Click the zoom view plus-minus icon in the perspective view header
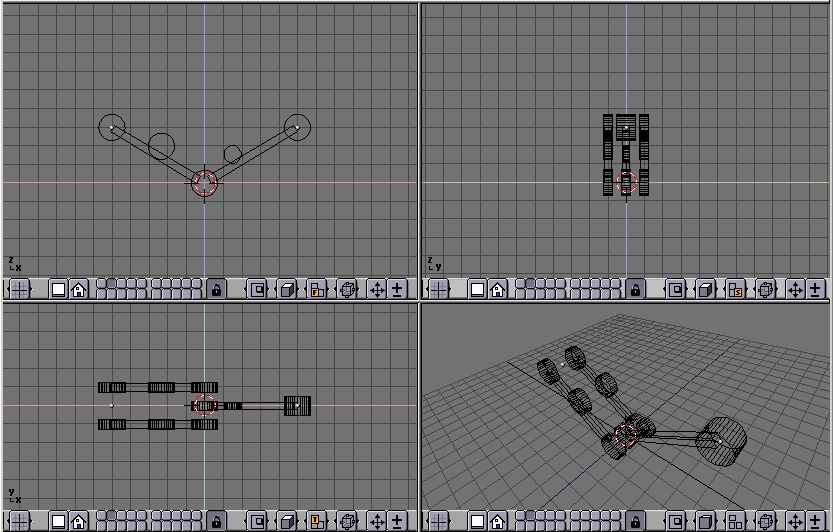Image resolution: width=833 pixels, height=532 pixels. click(x=817, y=521)
